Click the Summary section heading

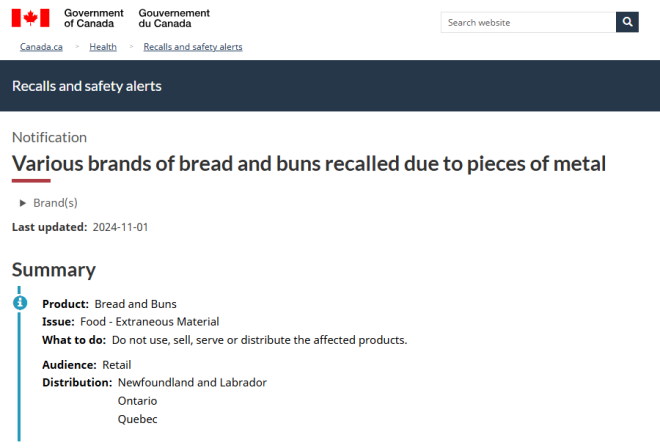click(54, 269)
